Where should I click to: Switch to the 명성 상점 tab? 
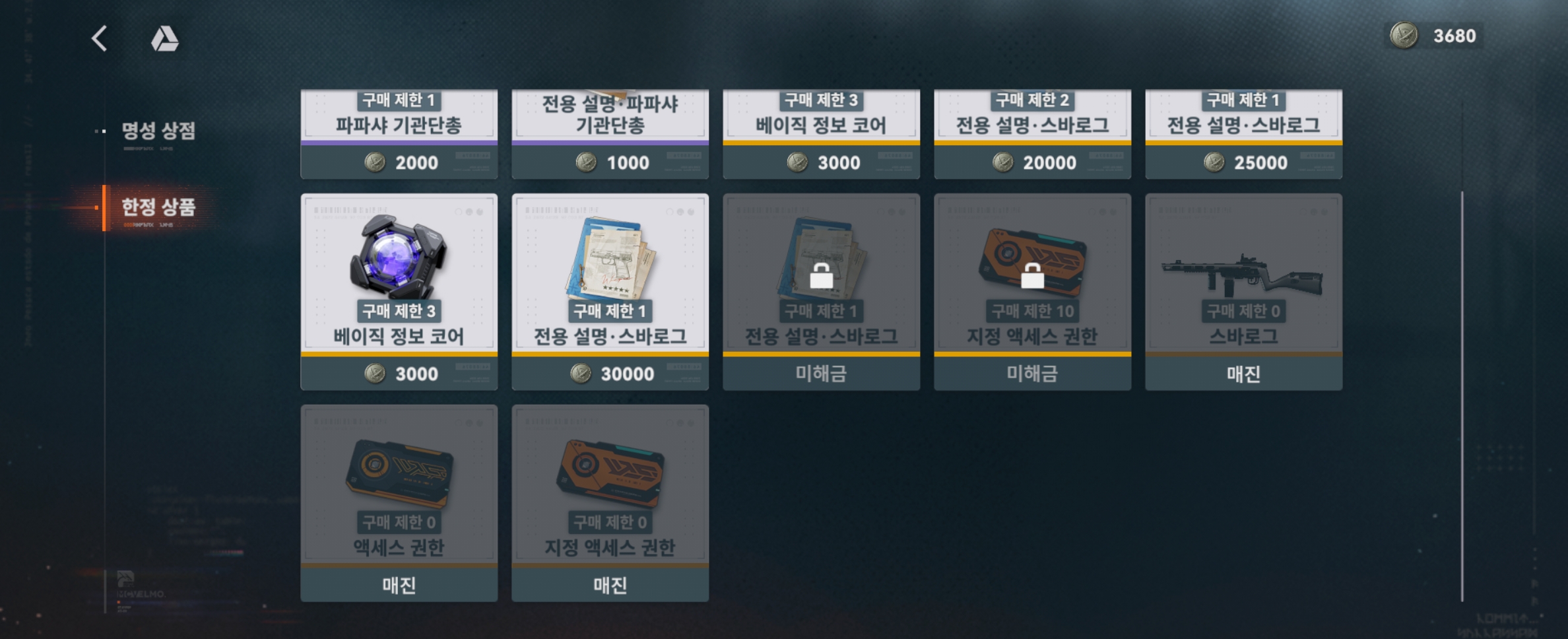[x=158, y=131]
